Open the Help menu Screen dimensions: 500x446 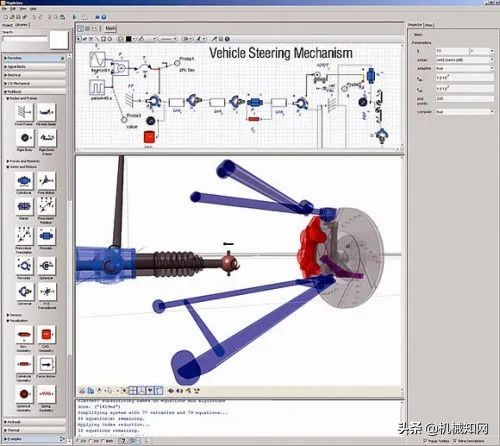(33, 8)
